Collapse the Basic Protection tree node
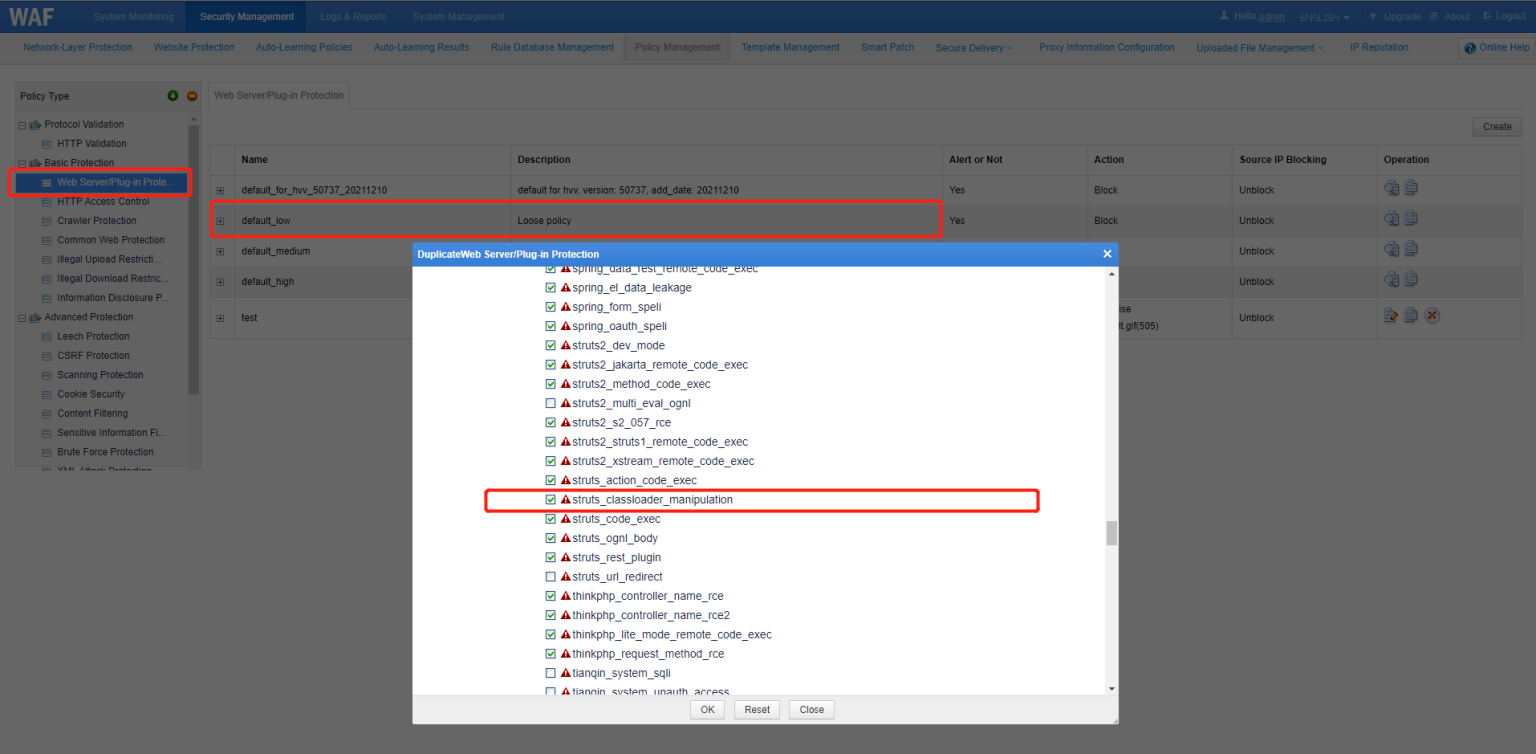1536x754 pixels. (19, 162)
